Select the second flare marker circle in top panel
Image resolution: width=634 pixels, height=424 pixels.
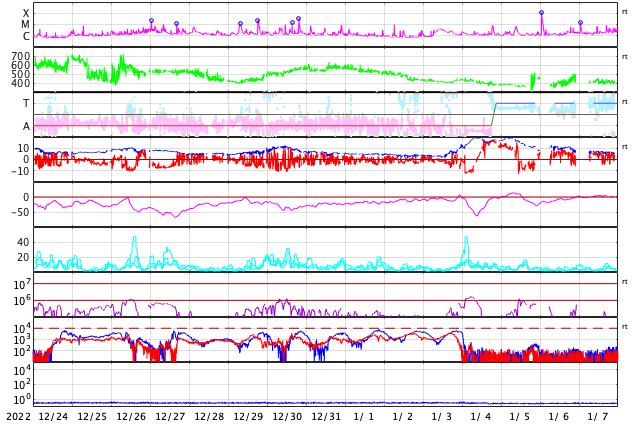(x=176, y=23)
